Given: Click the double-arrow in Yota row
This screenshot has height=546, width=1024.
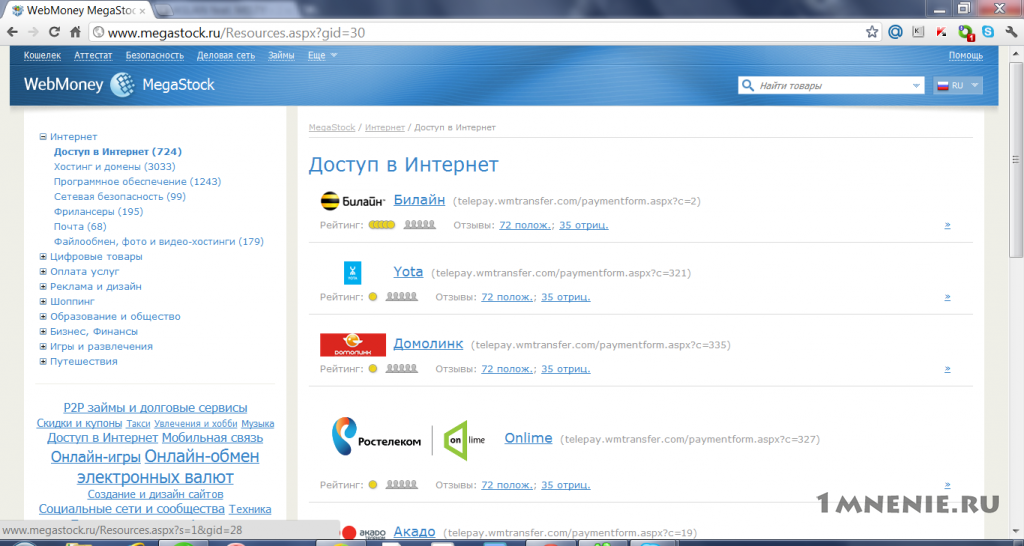Looking at the screenshot, I should tap(948, 297).
